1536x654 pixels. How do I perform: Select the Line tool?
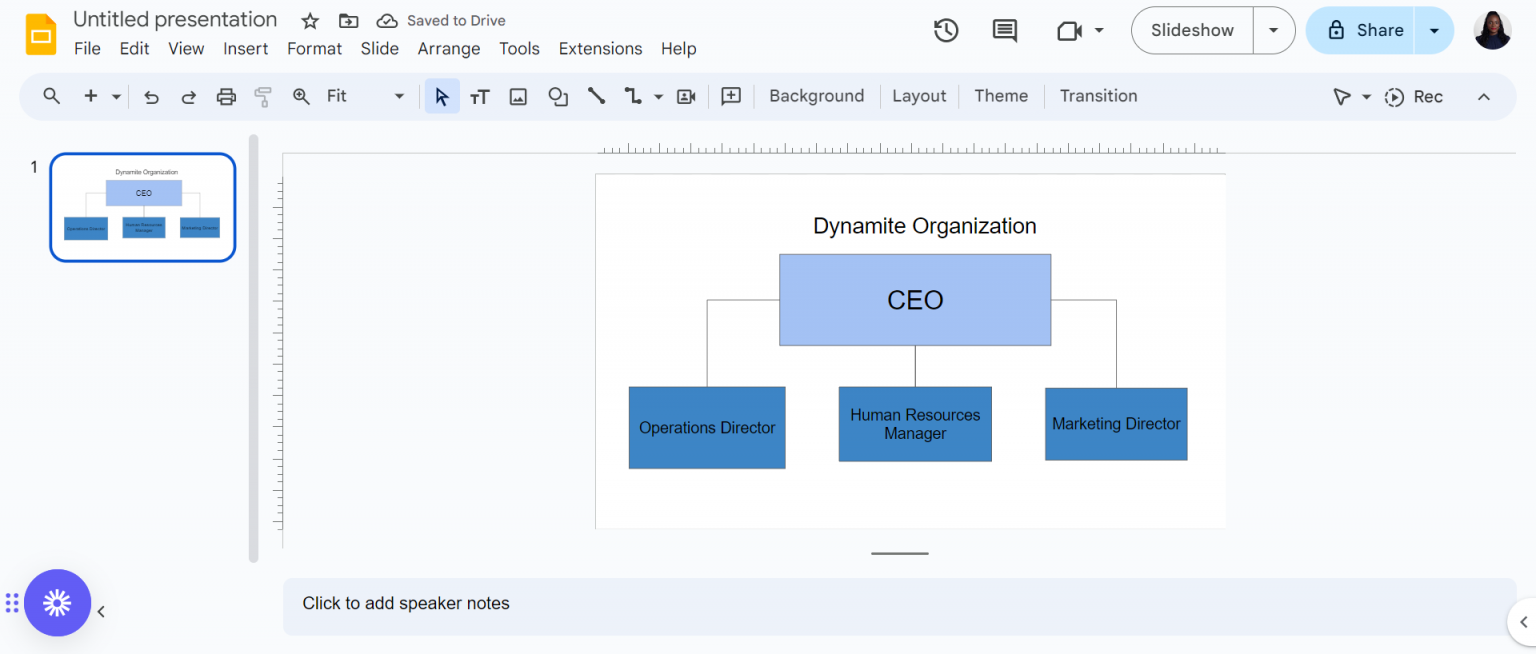click(x=597, y=96)
